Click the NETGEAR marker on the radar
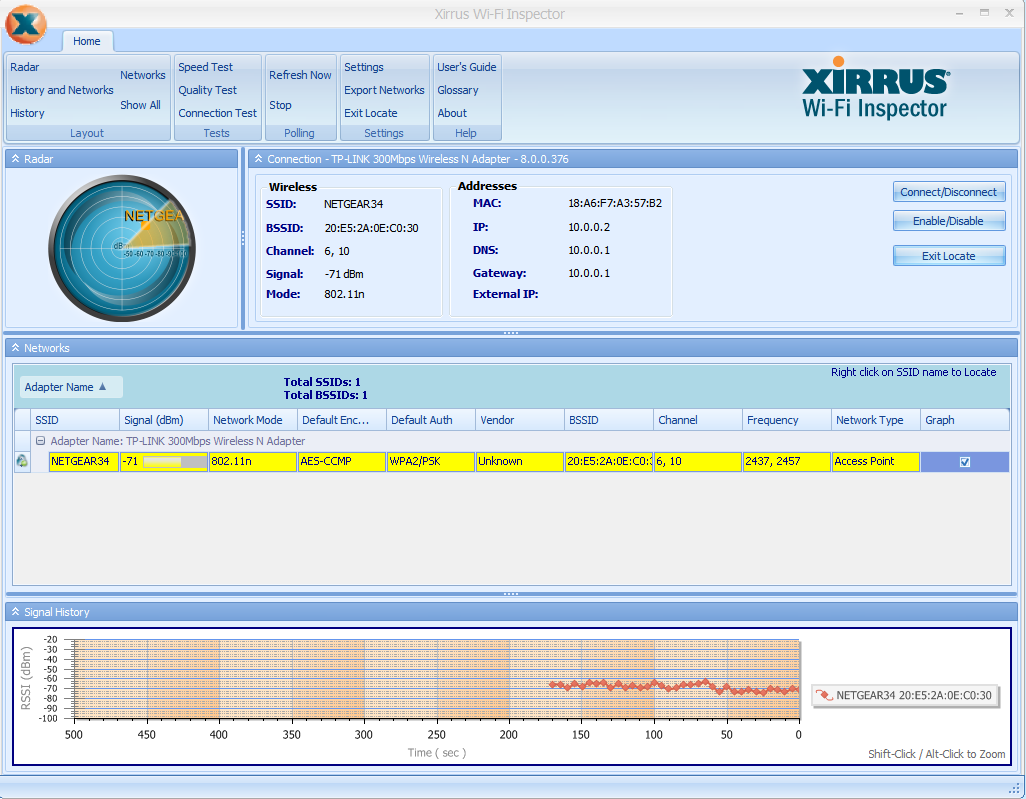This screenshot has width=1026, height=799. [x=145, y=225]
